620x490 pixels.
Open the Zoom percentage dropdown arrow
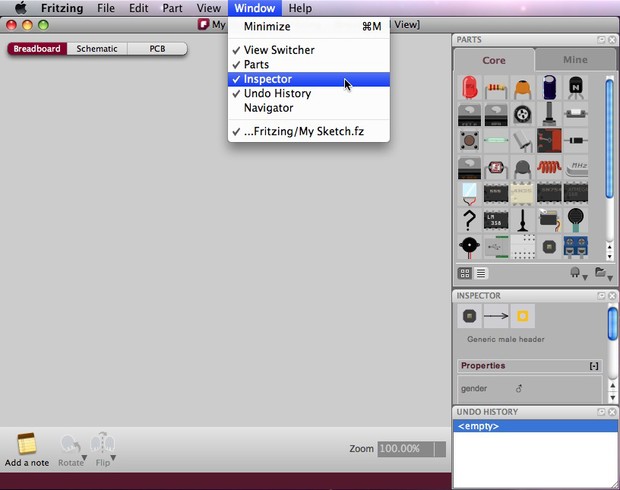point(440,449)
